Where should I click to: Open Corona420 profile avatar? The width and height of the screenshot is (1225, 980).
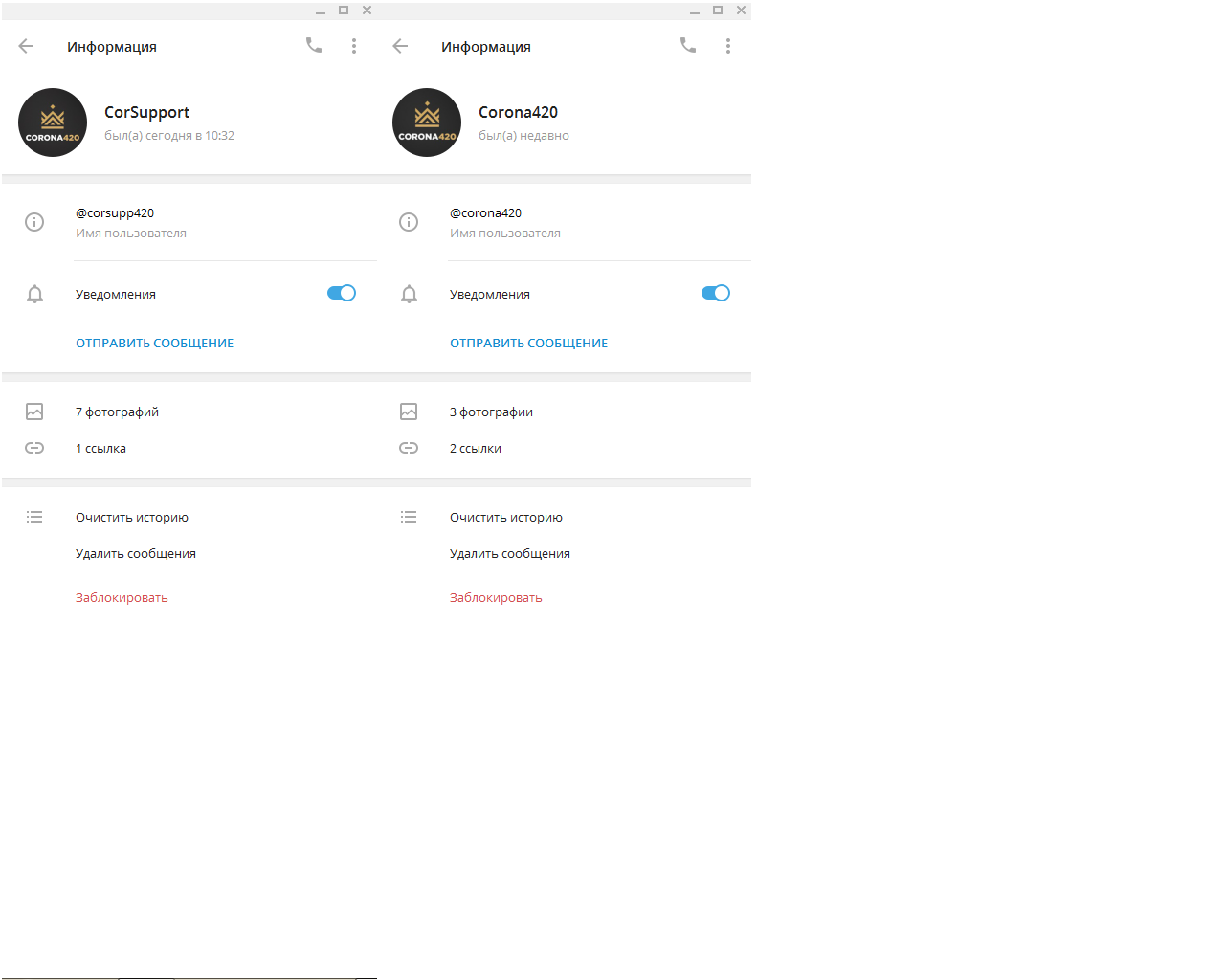click(x=427, y=122)
